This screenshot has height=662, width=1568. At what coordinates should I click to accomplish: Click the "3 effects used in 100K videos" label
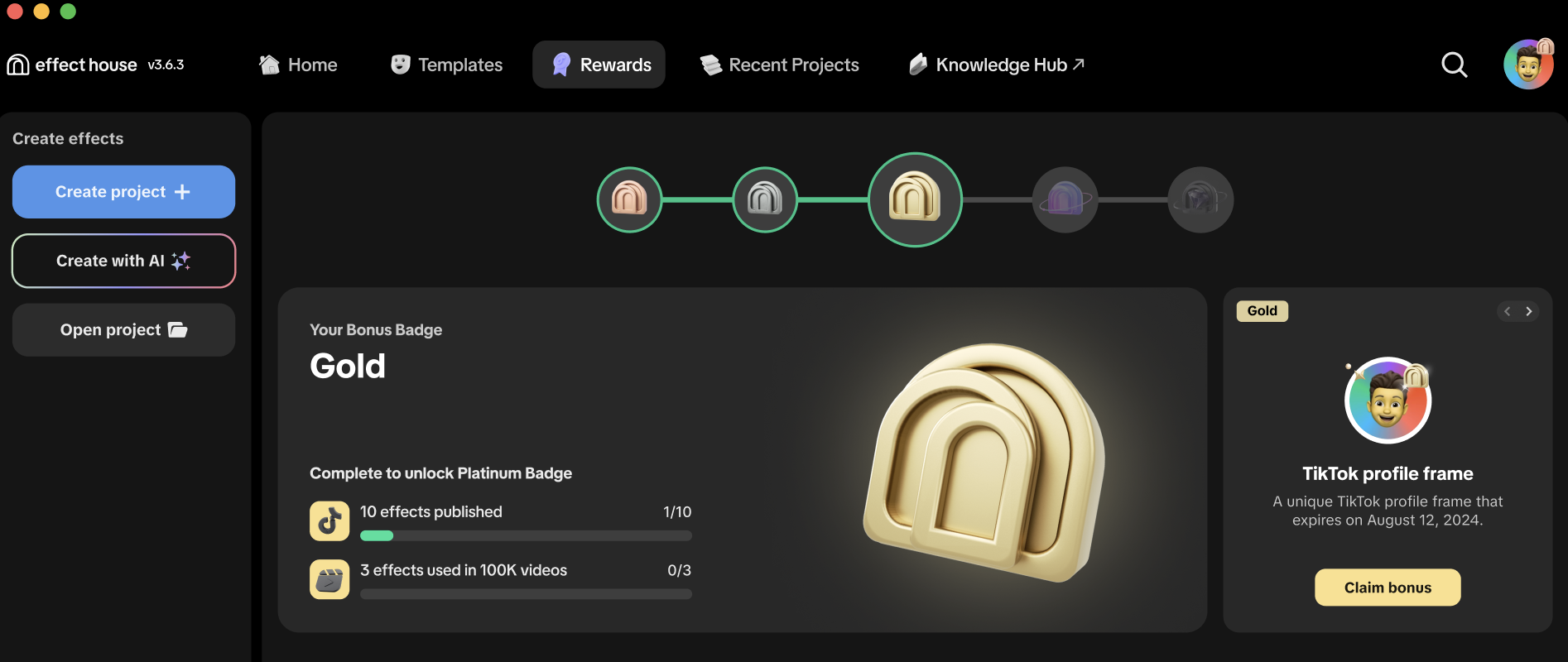click(x=464, y=570)
